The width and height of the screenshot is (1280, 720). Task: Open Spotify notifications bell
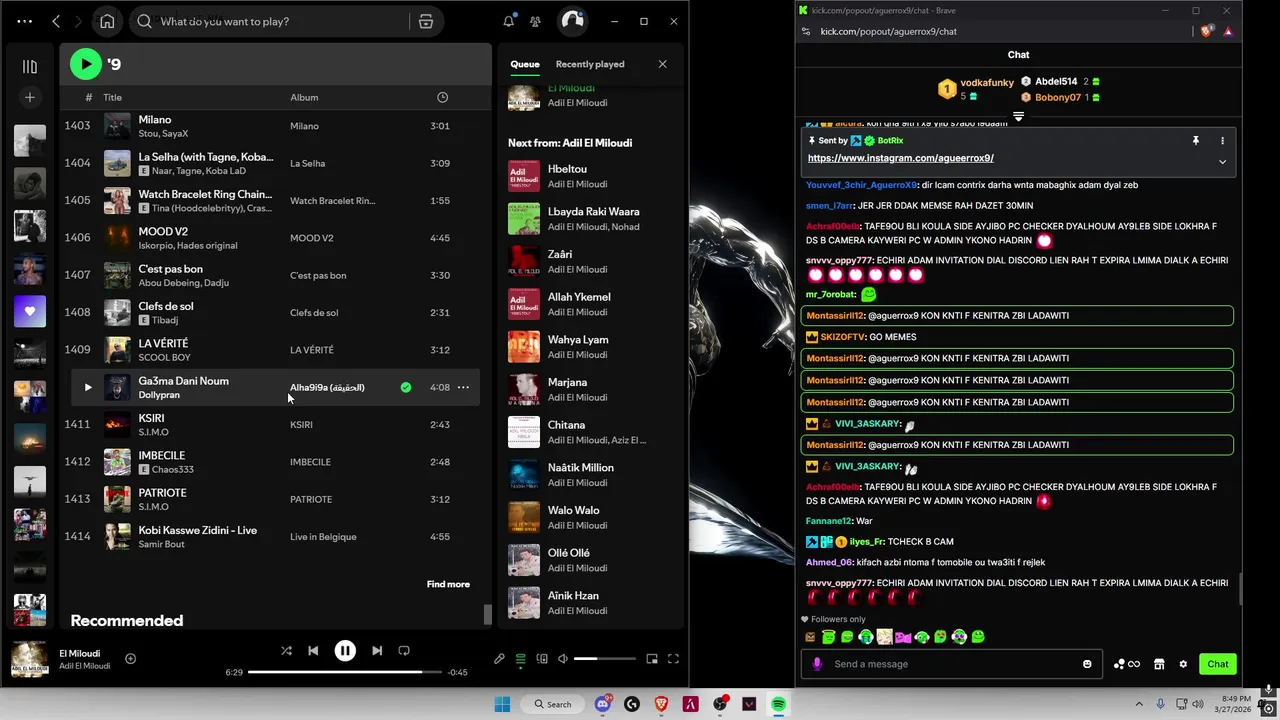509,21
